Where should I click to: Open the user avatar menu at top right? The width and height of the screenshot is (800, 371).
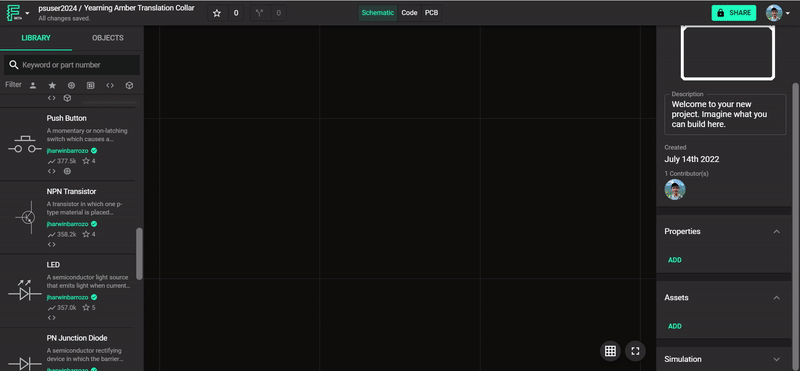pos(778,13)
